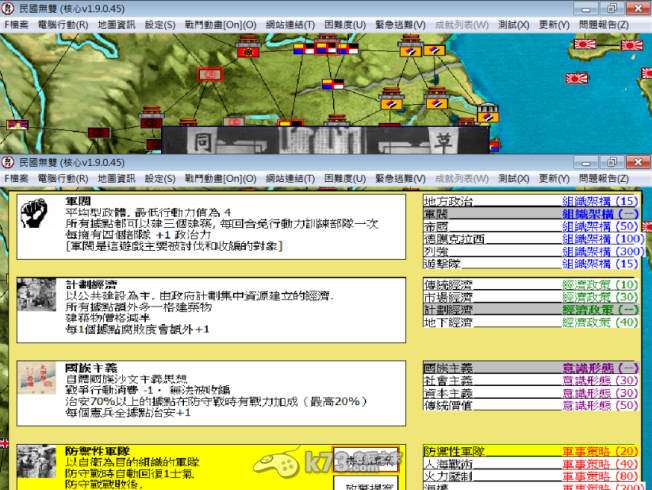
Task: Click the Tibetan flag marker on the map
Action: pyautogui.click(x=17, y=124)
